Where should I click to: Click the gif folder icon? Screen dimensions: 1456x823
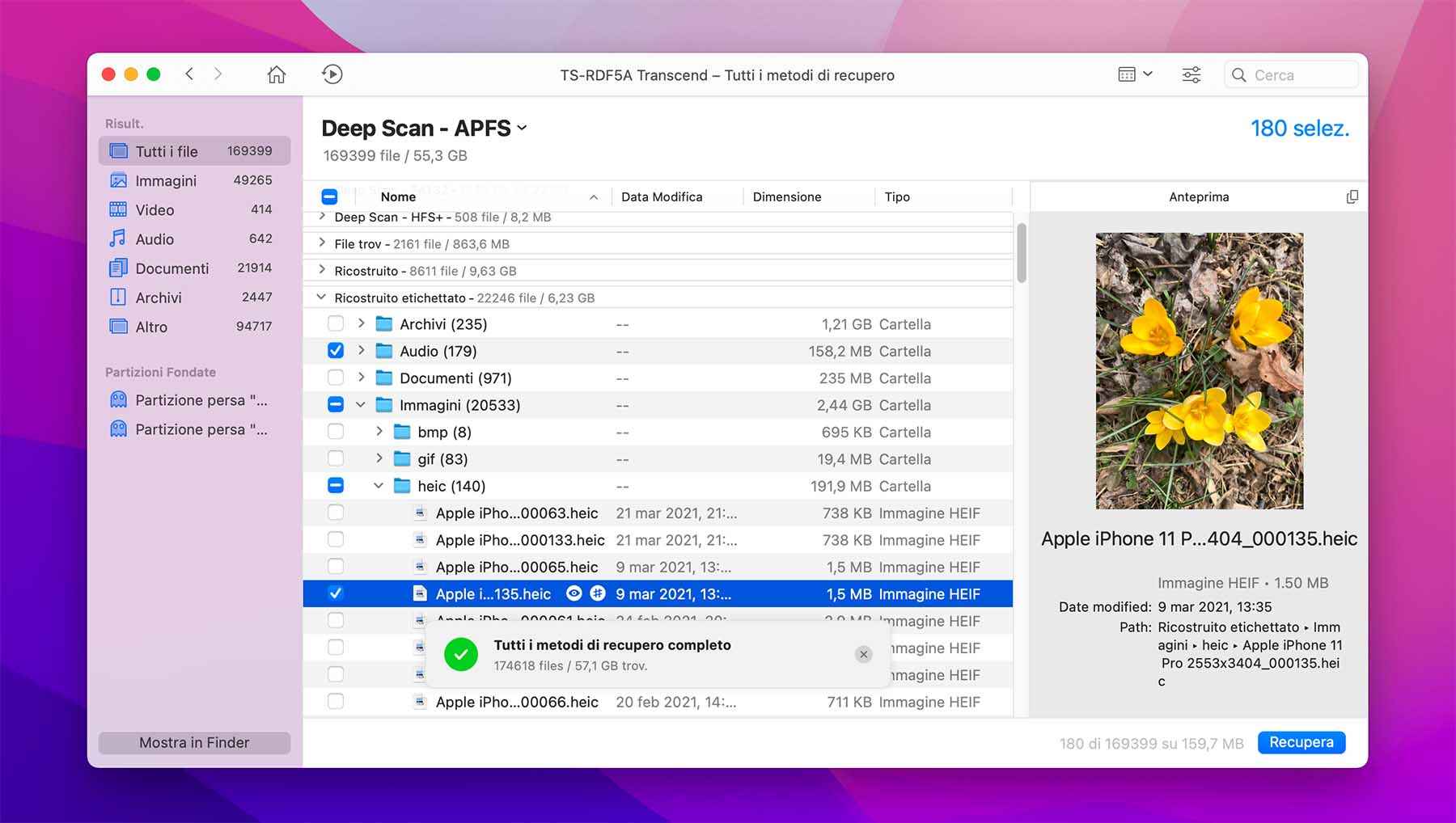click(x=402, y=459)
